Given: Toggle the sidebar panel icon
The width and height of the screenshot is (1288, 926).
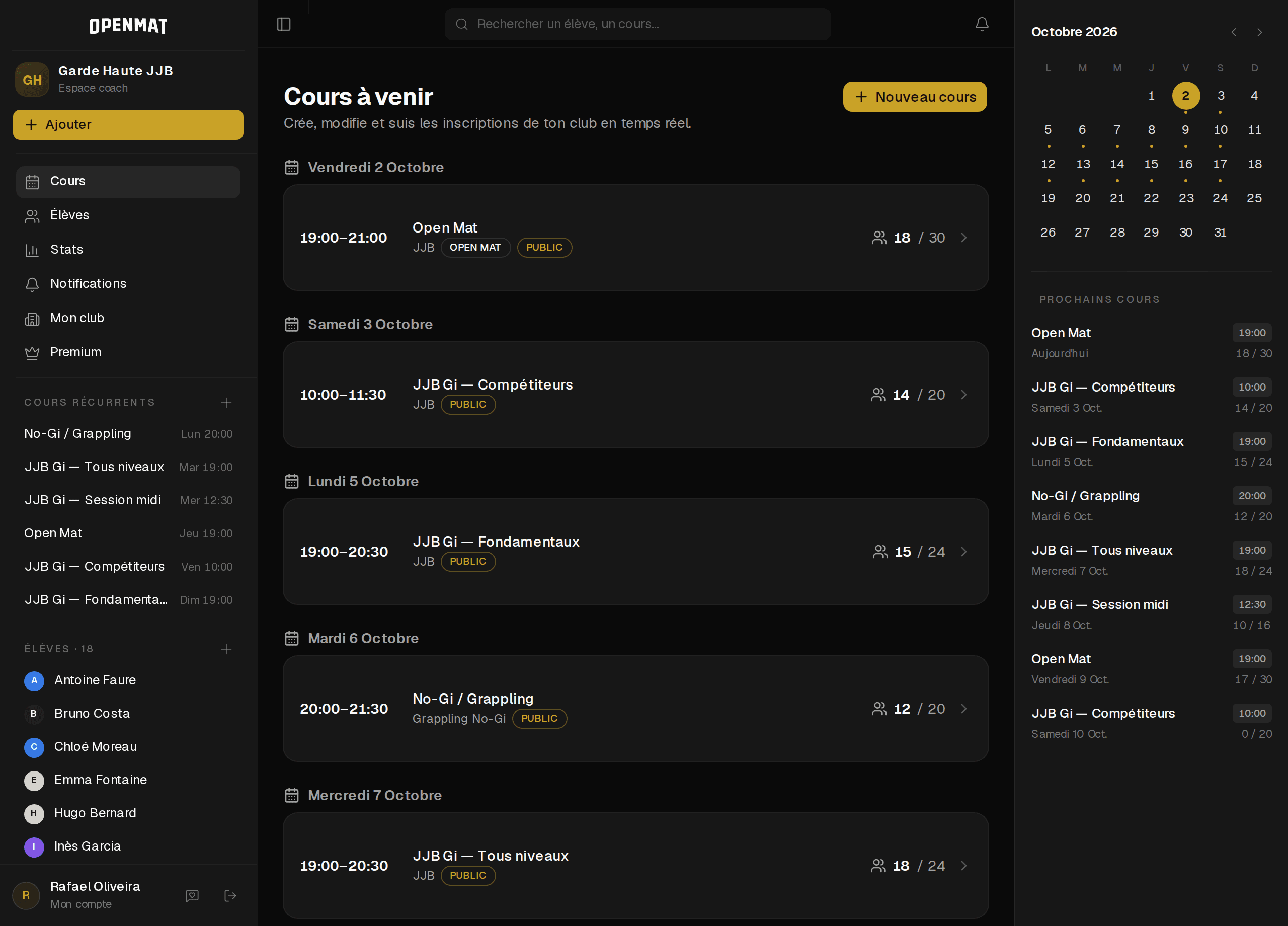Looking at the screenshot, I should 283,24.
